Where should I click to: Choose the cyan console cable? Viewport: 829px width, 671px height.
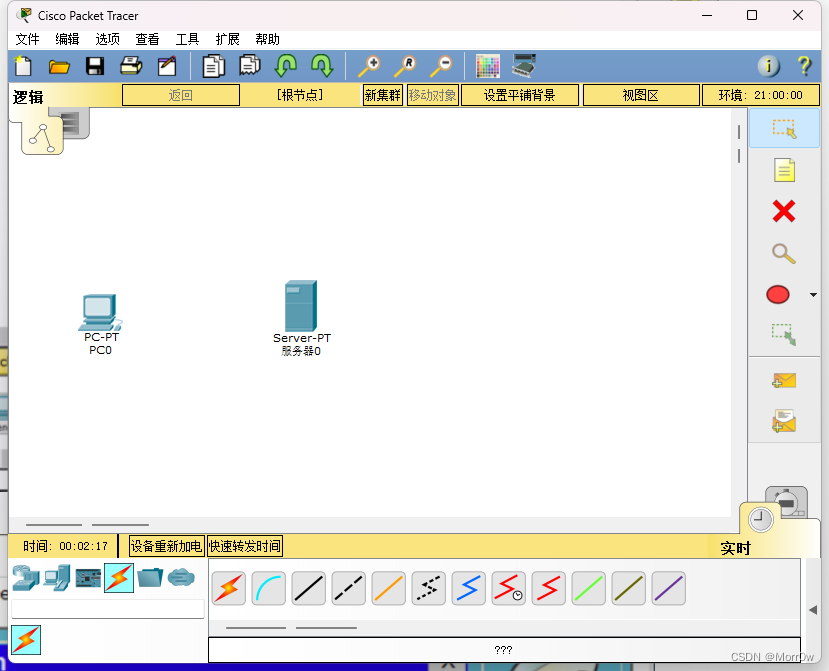coord(269,588)
